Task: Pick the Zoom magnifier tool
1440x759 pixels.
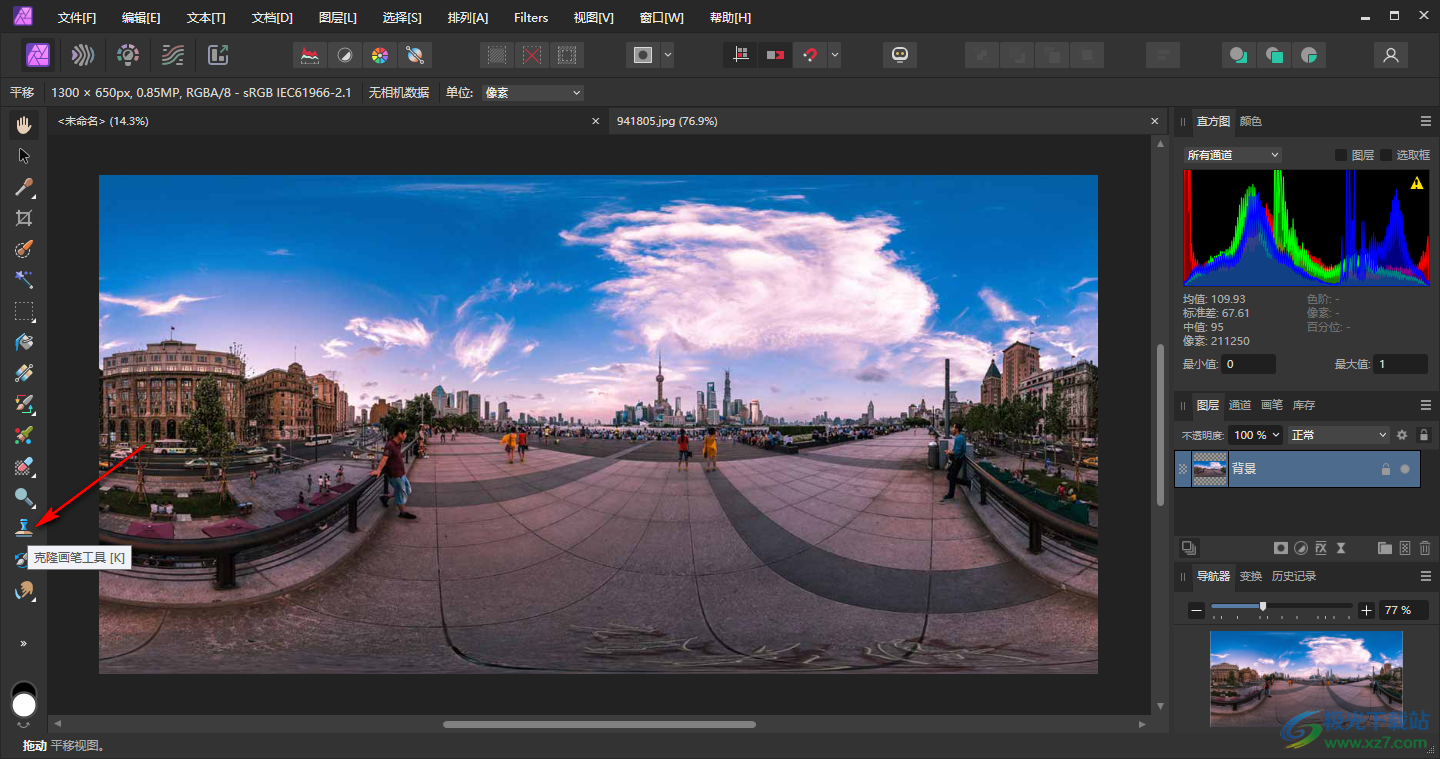Action: click(24, 497)
